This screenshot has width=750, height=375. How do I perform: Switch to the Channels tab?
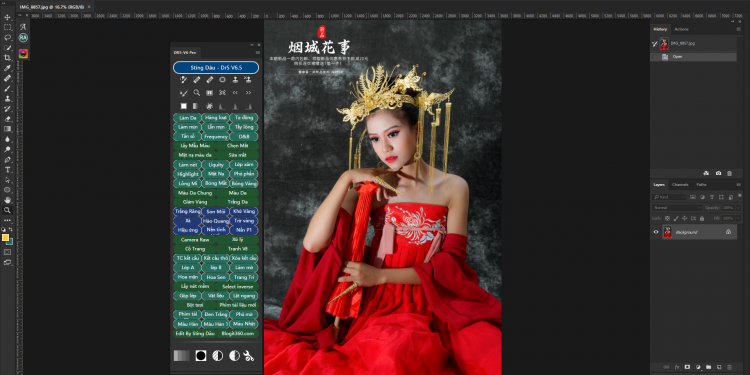tap(680, 185)
